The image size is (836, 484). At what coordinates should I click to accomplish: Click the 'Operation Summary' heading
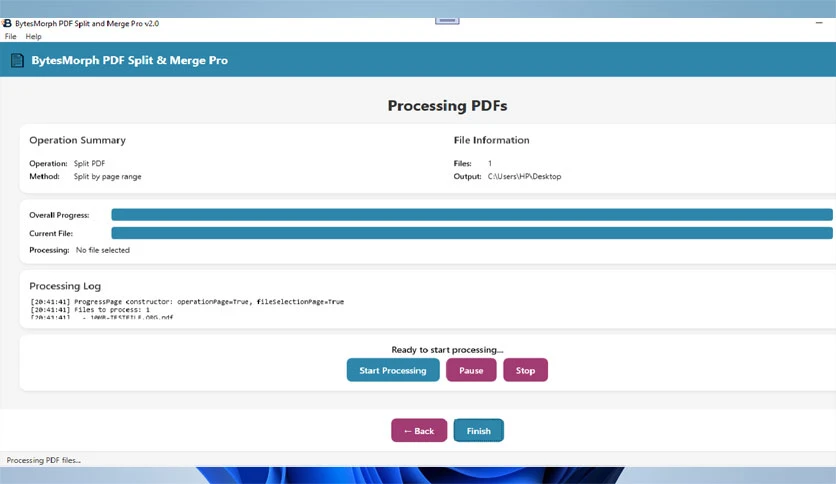(x=78, y=140)
